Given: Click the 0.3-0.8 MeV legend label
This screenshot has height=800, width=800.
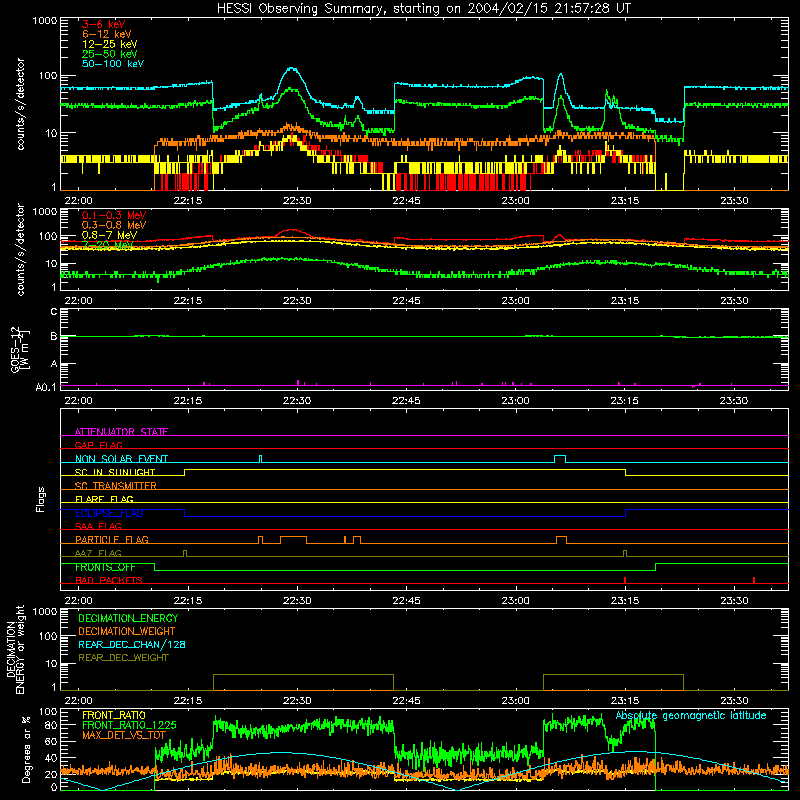Looking at the screenshot, I should [114, 225].
